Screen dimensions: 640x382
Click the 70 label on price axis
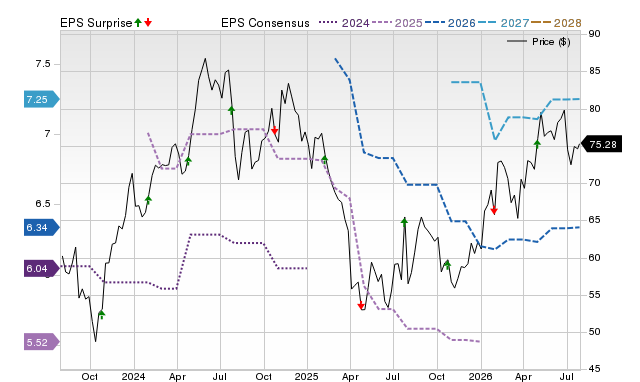pos(594,183)
